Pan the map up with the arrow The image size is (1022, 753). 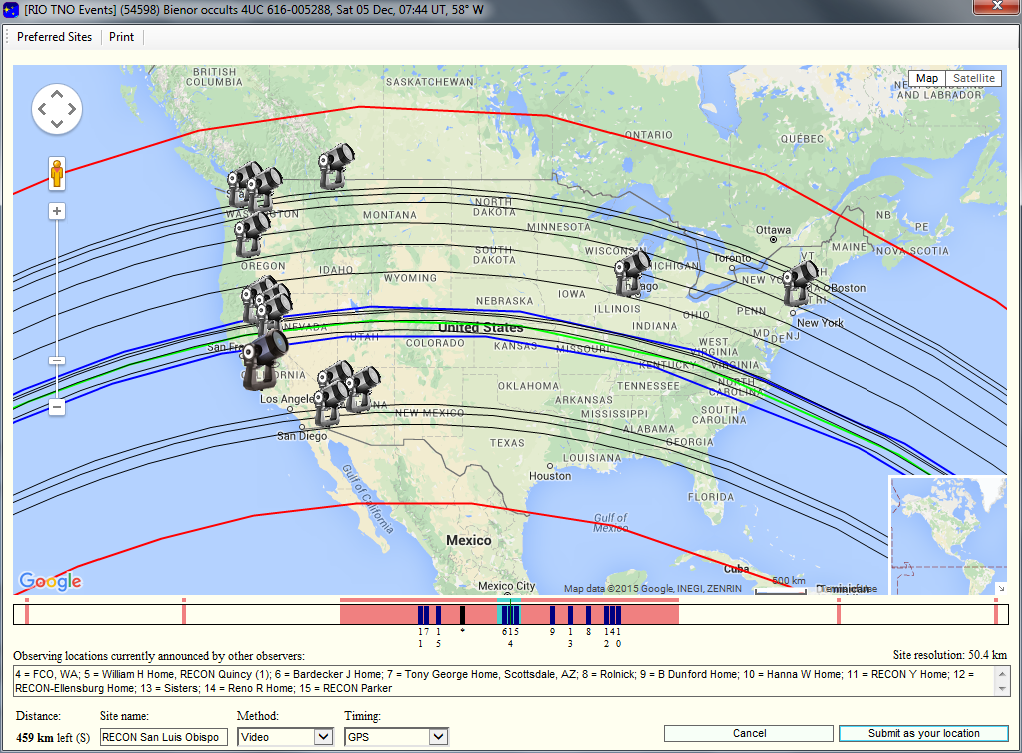tap(57, 95)
